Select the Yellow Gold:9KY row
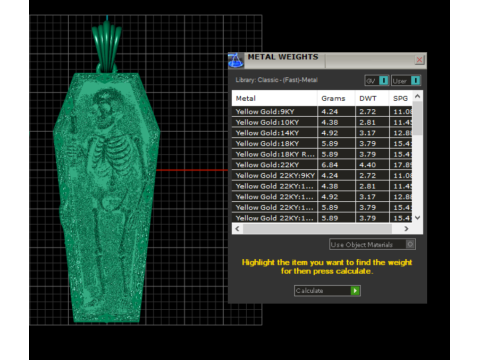The height and width of the screenshot is (360, 480). 322,111
